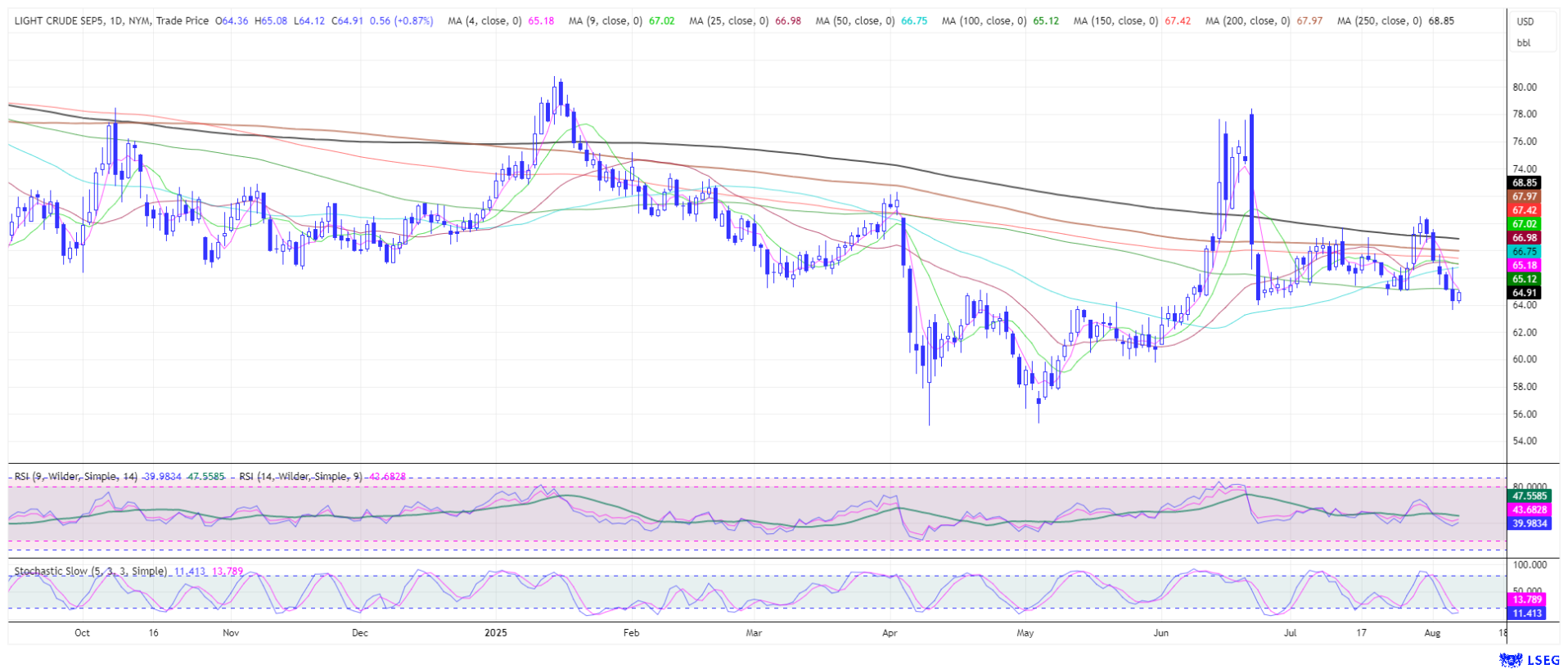
Task: Select the RSI (14, Wilder, Simple, 9) legend
Action: 300,476
